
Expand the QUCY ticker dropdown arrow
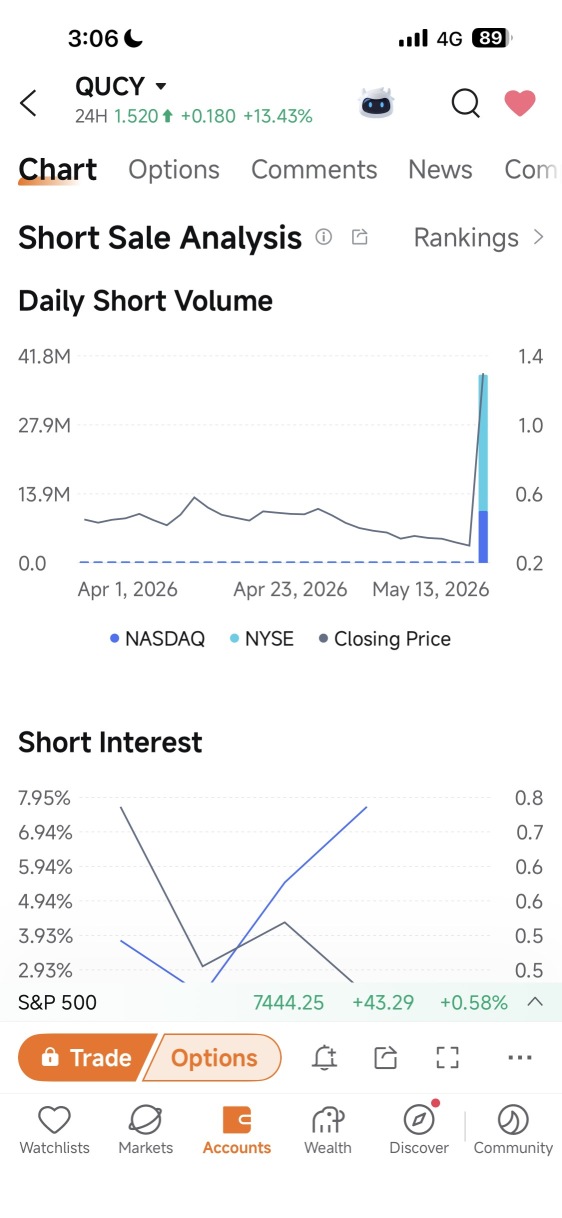(x=161, y=87)
